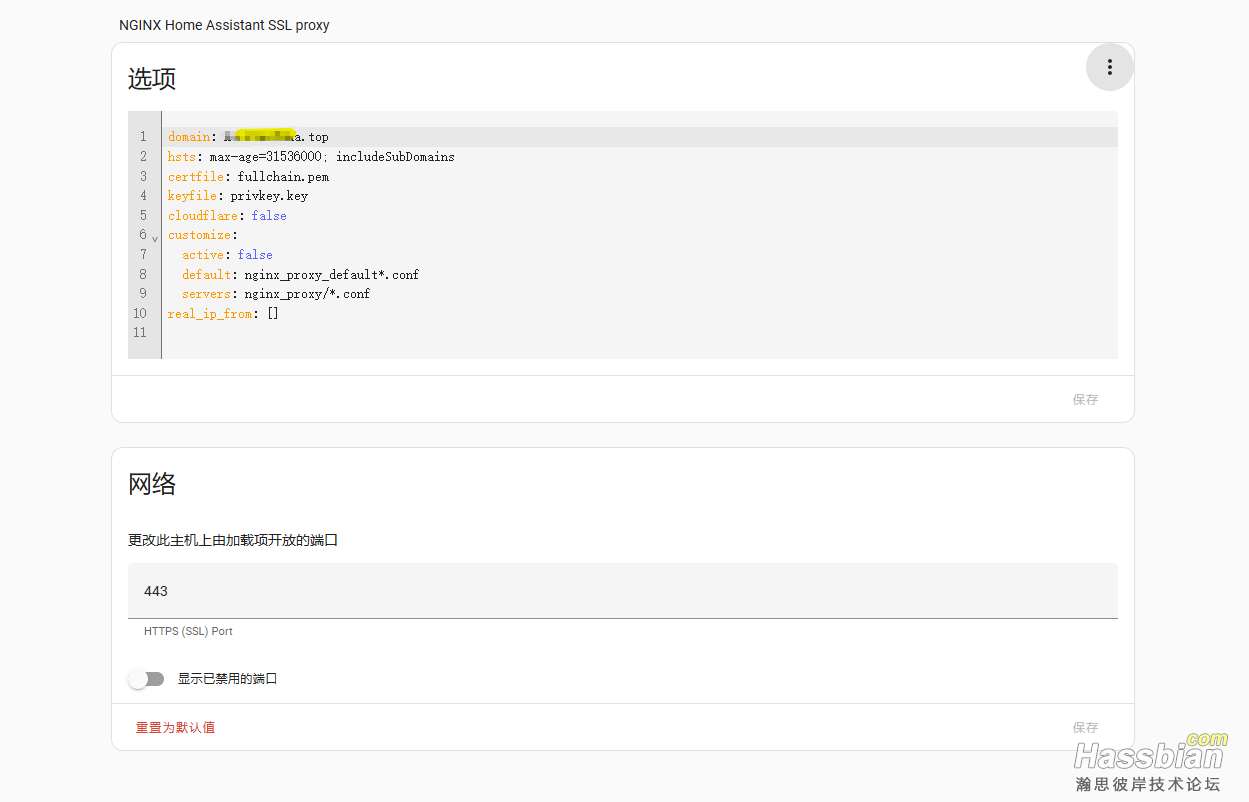Reset network ports via 重置为默认值
1249x802 pixels.
175,728
